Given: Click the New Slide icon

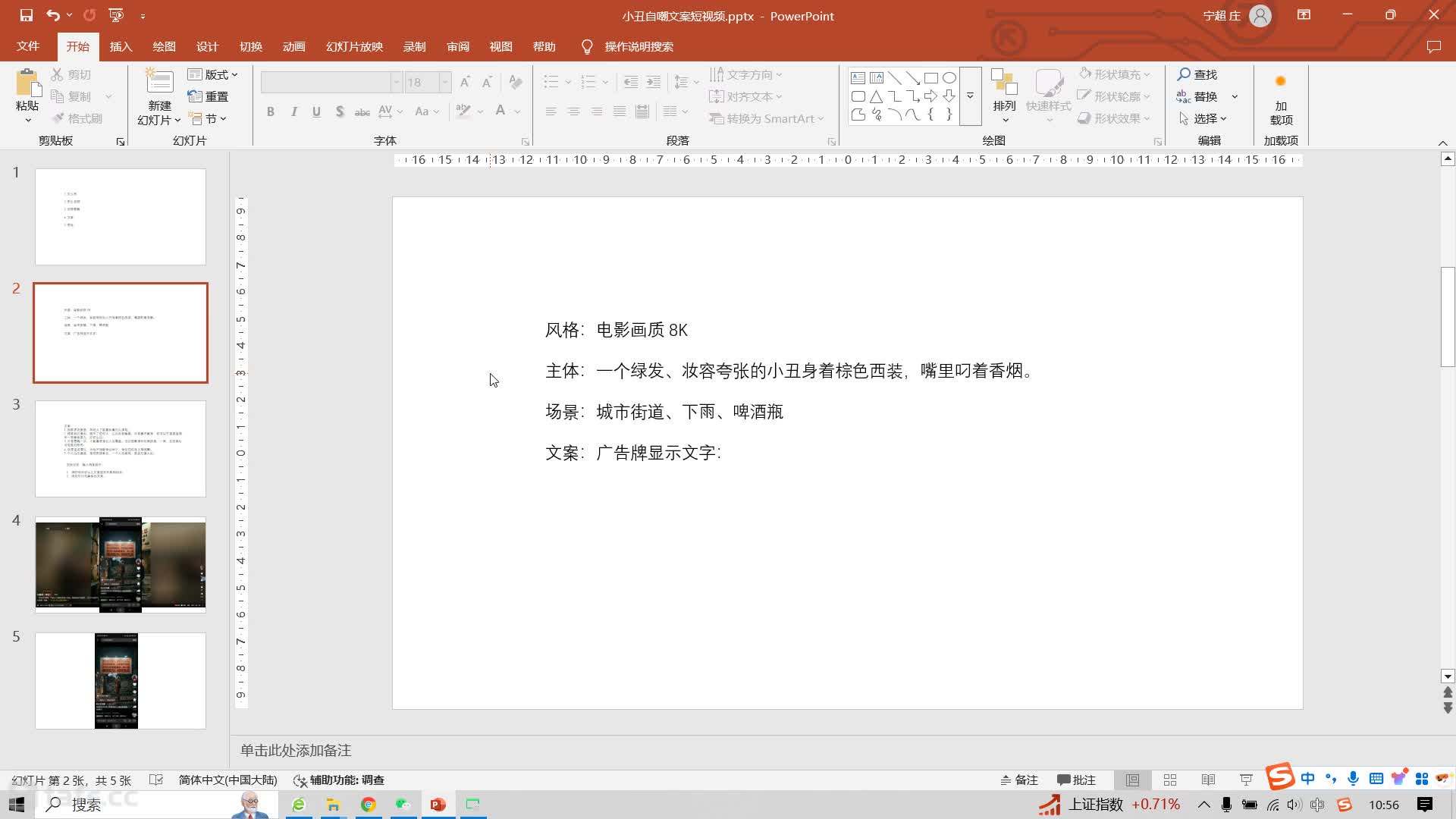Looking at the screenshot, I should point(159,82).
